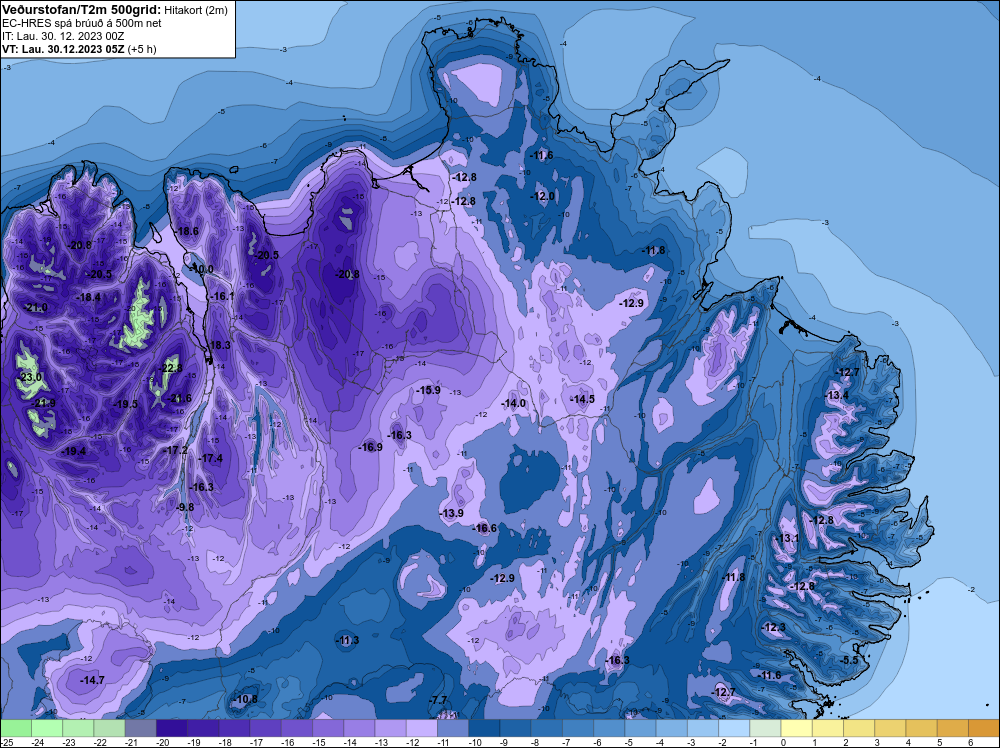Select the legend swatch between -15 and -14
The image size is (1000, 748).
click(328, 728)
